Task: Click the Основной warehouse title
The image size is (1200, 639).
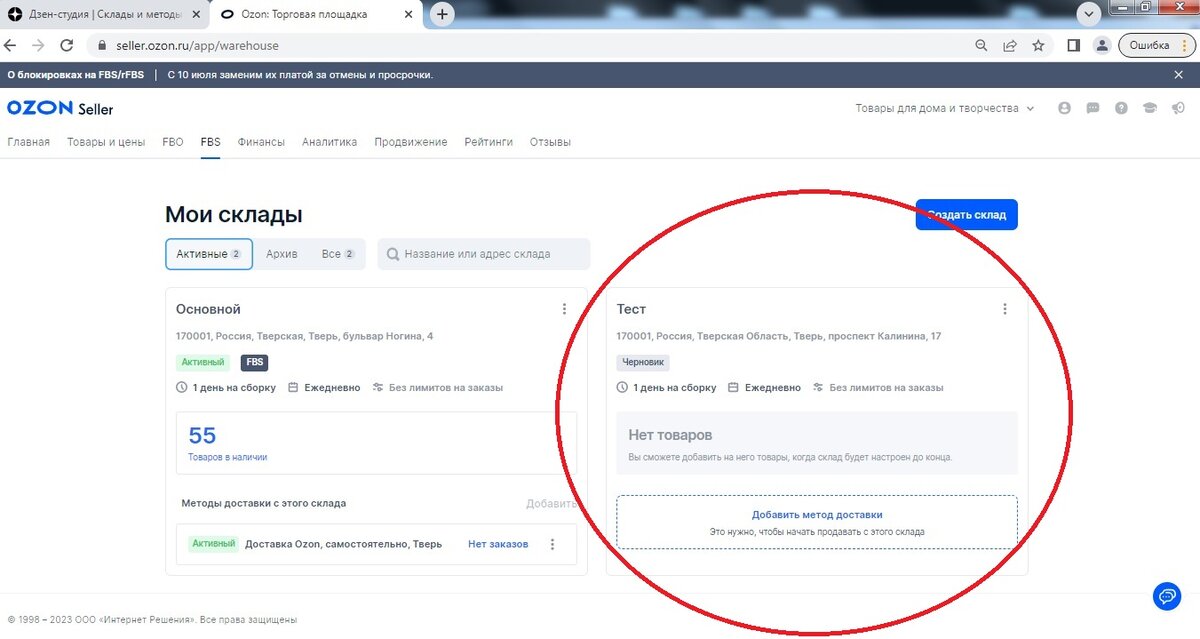Action: pos(208,309)
